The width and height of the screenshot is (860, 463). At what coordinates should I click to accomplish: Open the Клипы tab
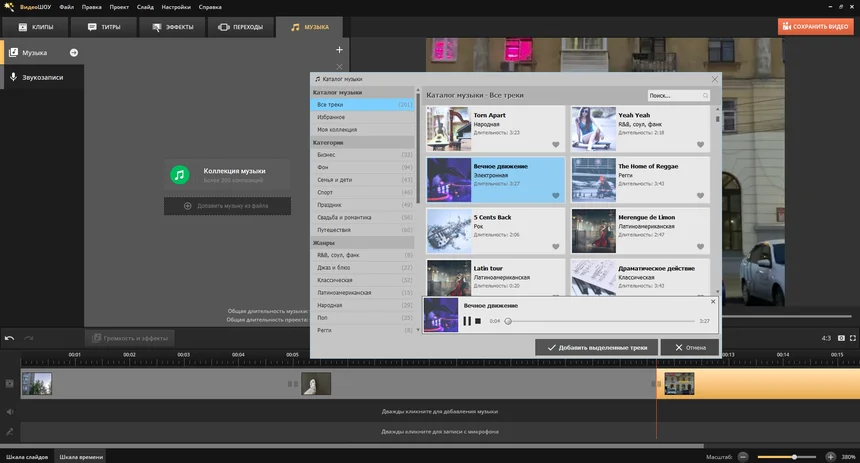pos(36,27)
